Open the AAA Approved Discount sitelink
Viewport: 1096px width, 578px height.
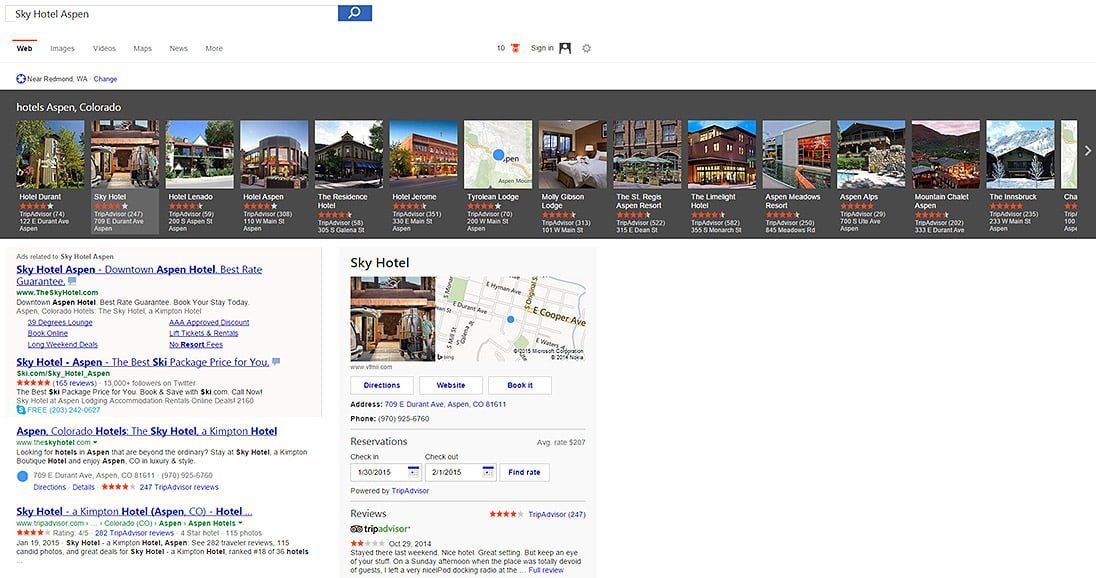point(209,322)
